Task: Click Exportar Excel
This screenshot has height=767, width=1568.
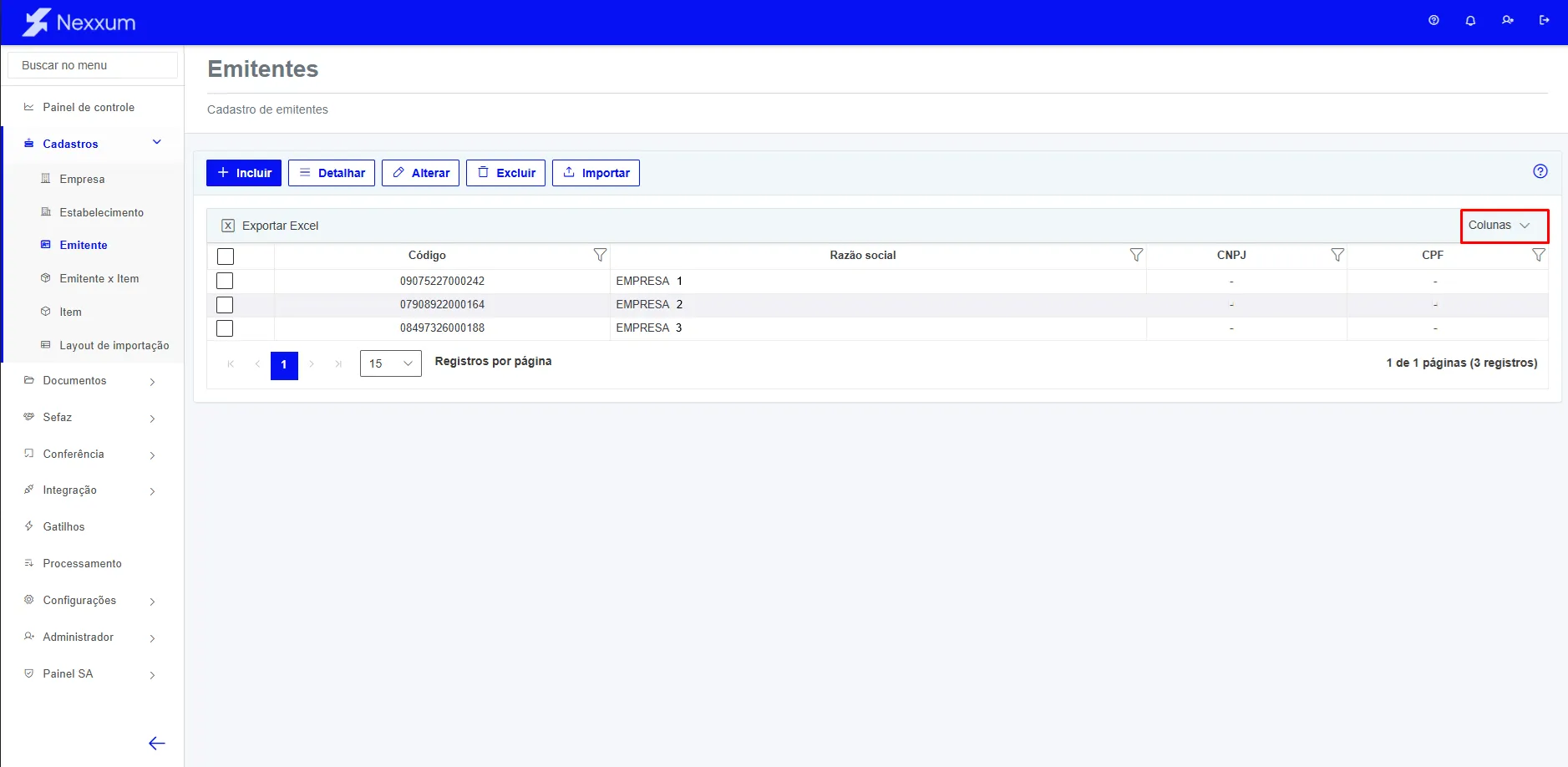Action: pos(270,226)
